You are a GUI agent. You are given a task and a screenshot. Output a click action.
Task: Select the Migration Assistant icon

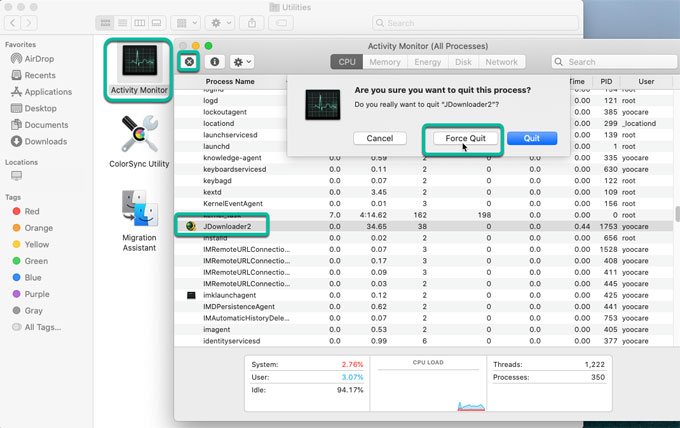click(138, 212)
